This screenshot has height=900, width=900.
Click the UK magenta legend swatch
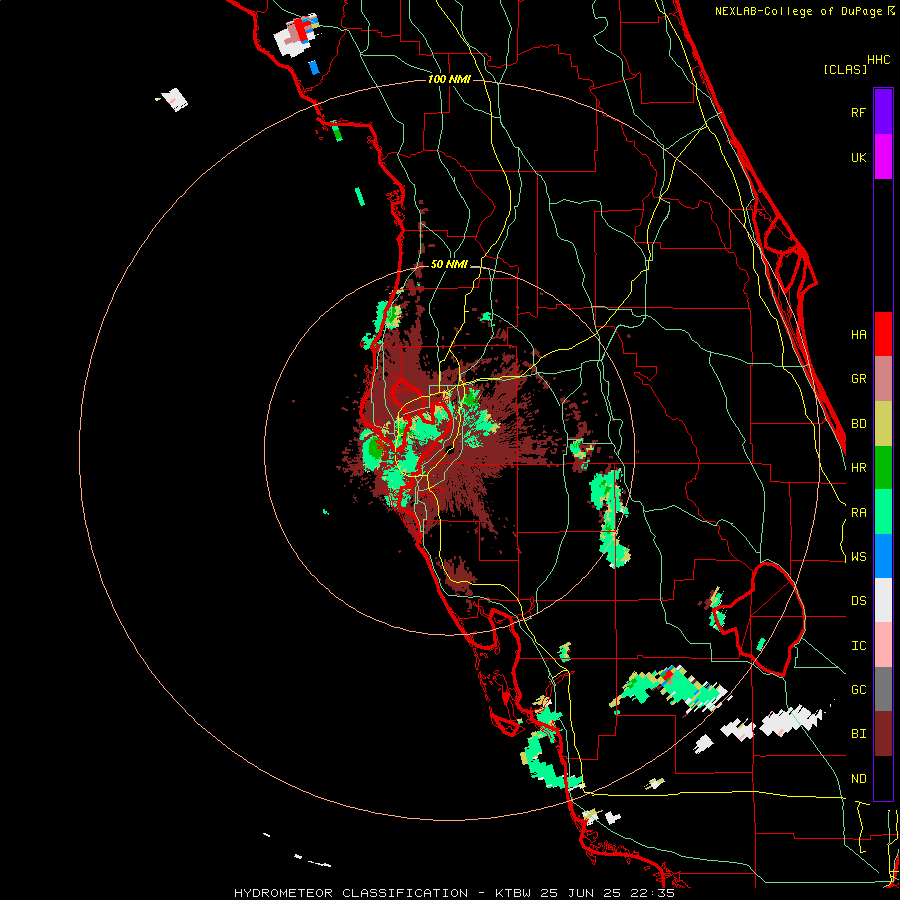(883, 157)
